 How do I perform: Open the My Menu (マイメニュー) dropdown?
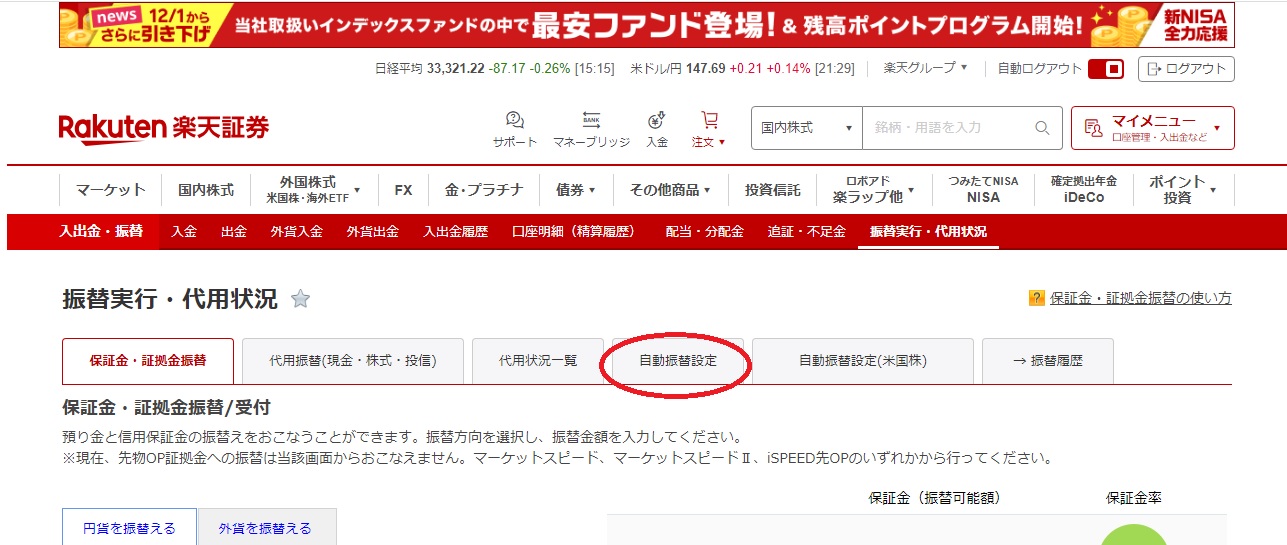point(1152,128)
